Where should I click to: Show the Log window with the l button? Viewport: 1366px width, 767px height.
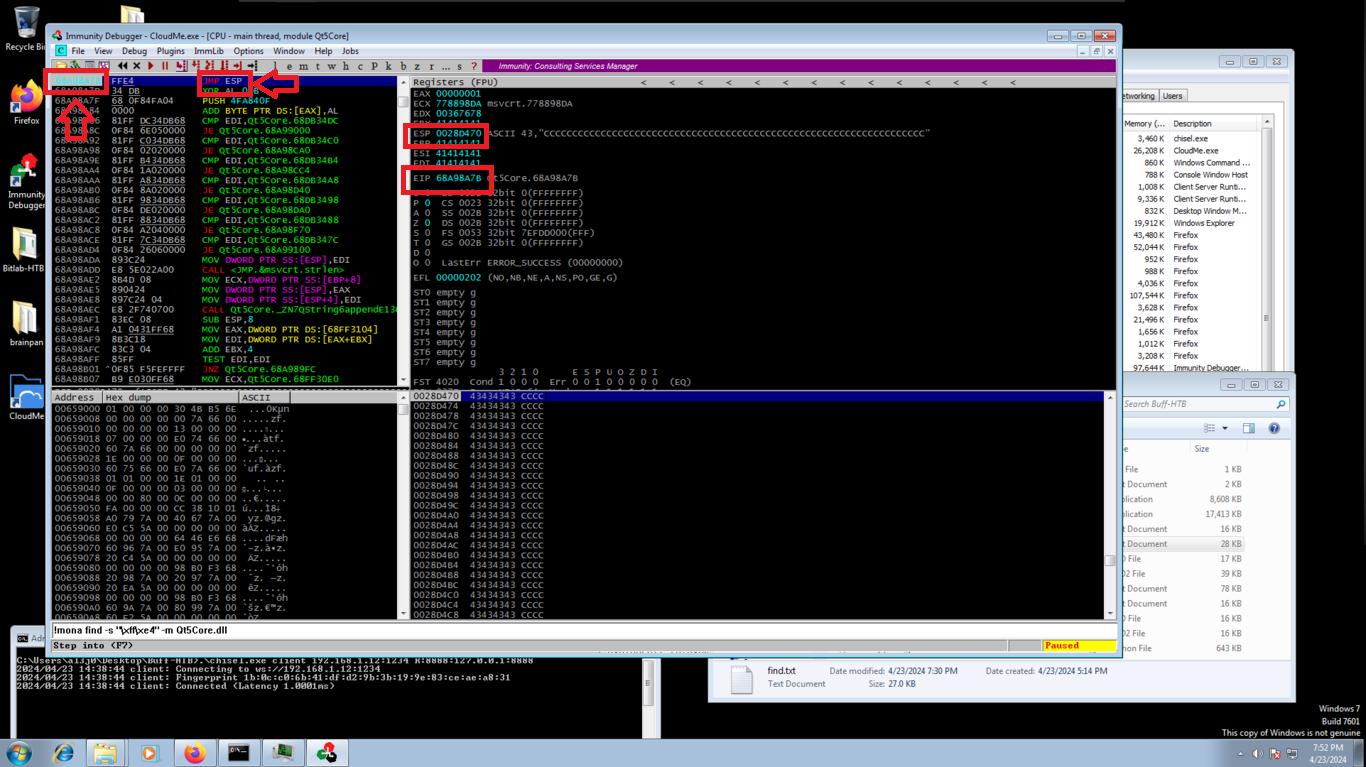(x=275, y=66)
